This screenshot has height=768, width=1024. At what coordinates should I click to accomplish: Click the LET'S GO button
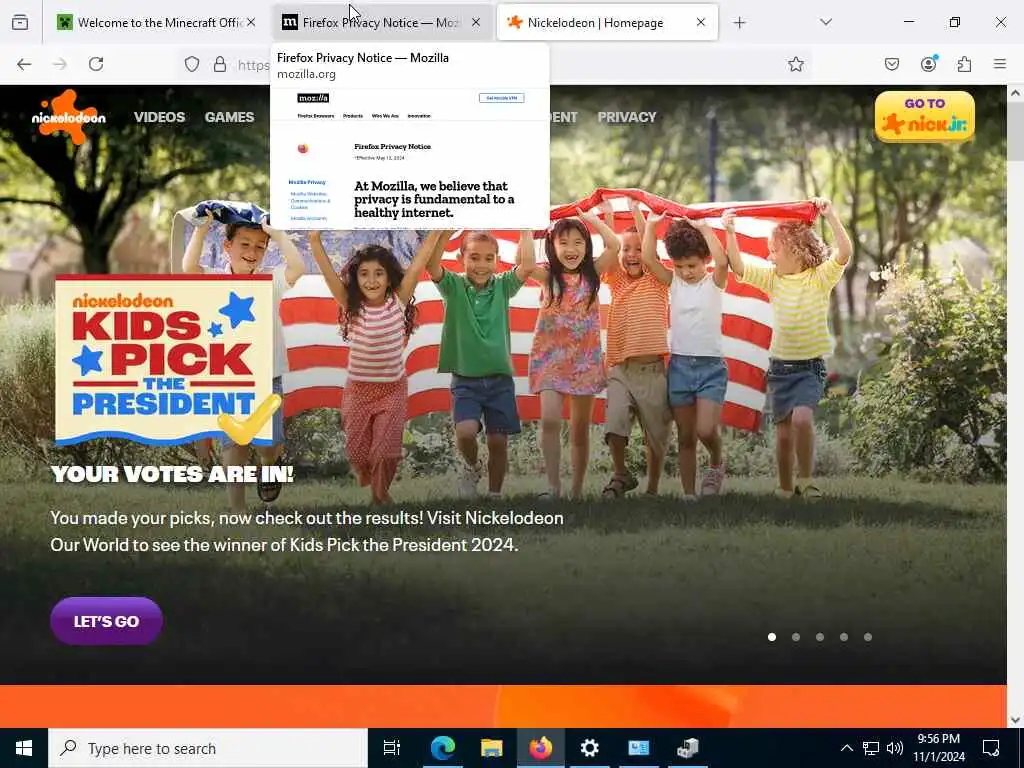[106, 621]
